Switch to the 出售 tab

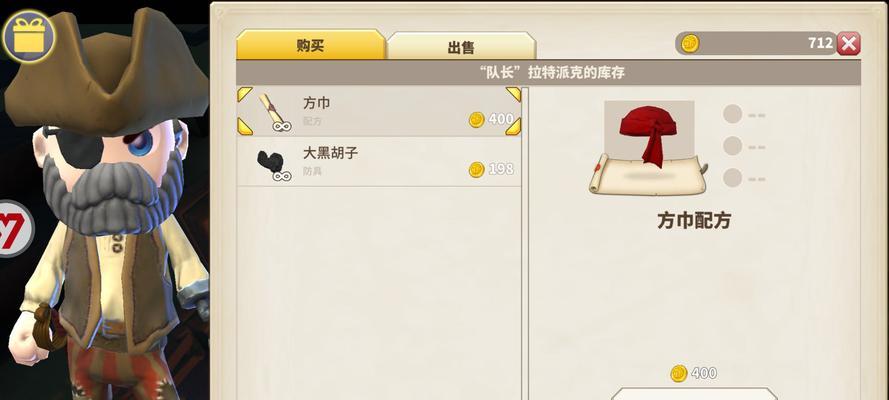pyautogui.click(x=461, y=46)
